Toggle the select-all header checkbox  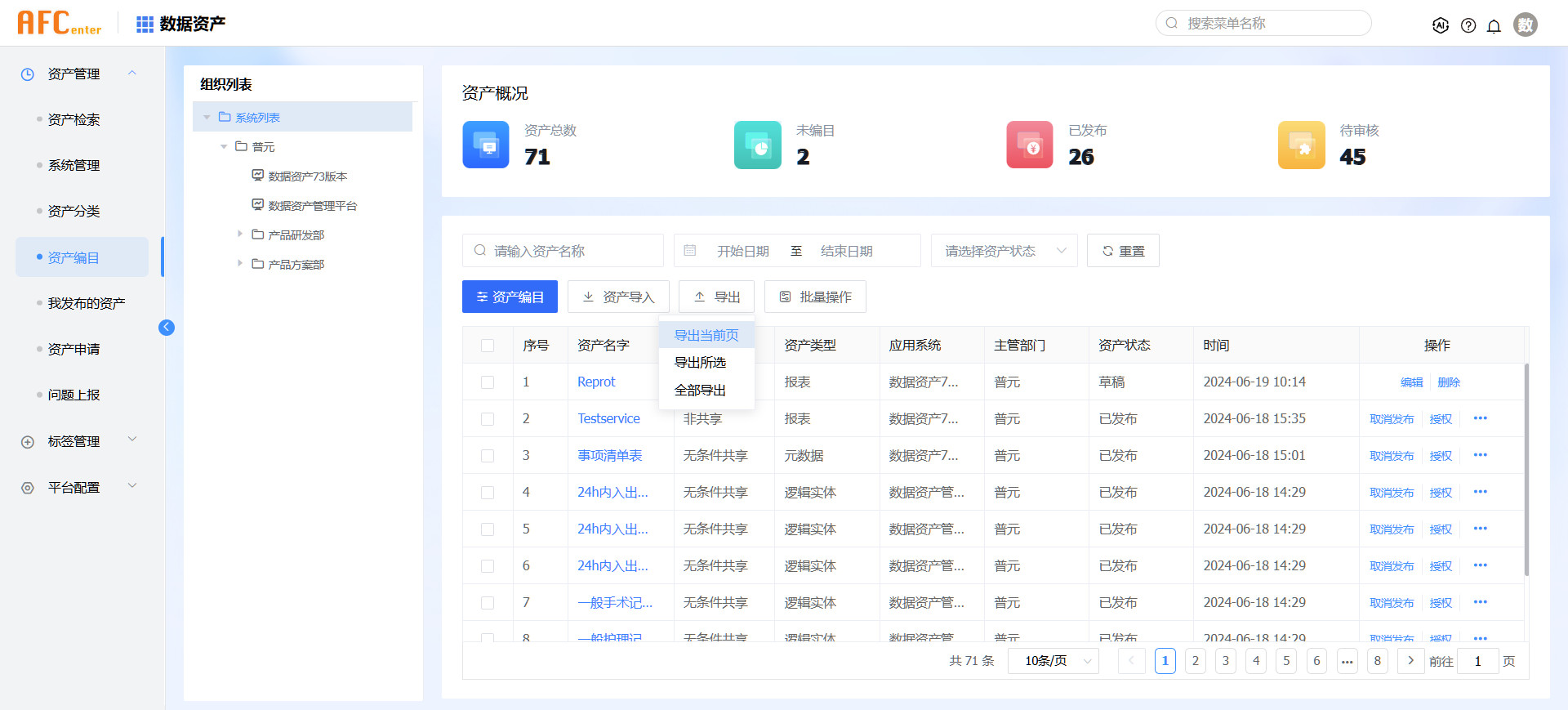coord(488,346)
